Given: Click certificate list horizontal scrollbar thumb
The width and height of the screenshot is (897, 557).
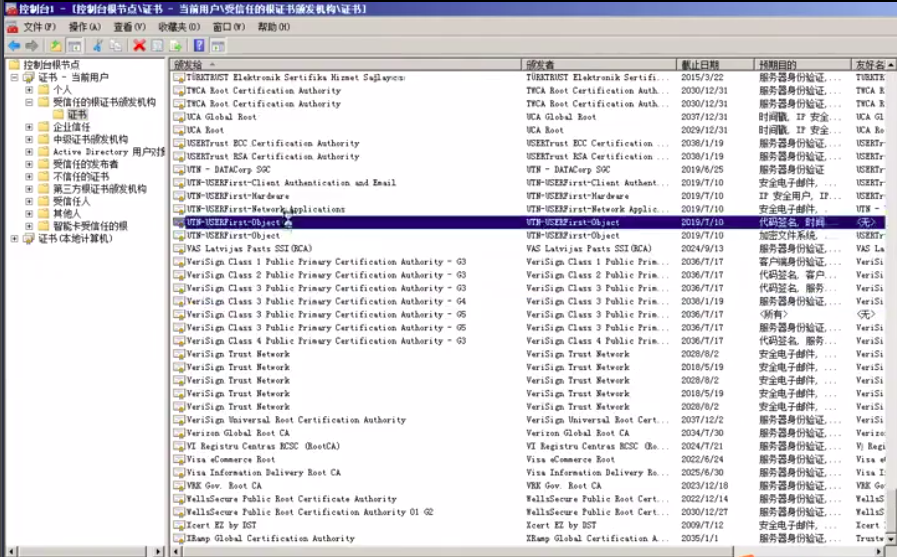Looking at the screenshot, I should pyautogui.click(x=457, y=552).
